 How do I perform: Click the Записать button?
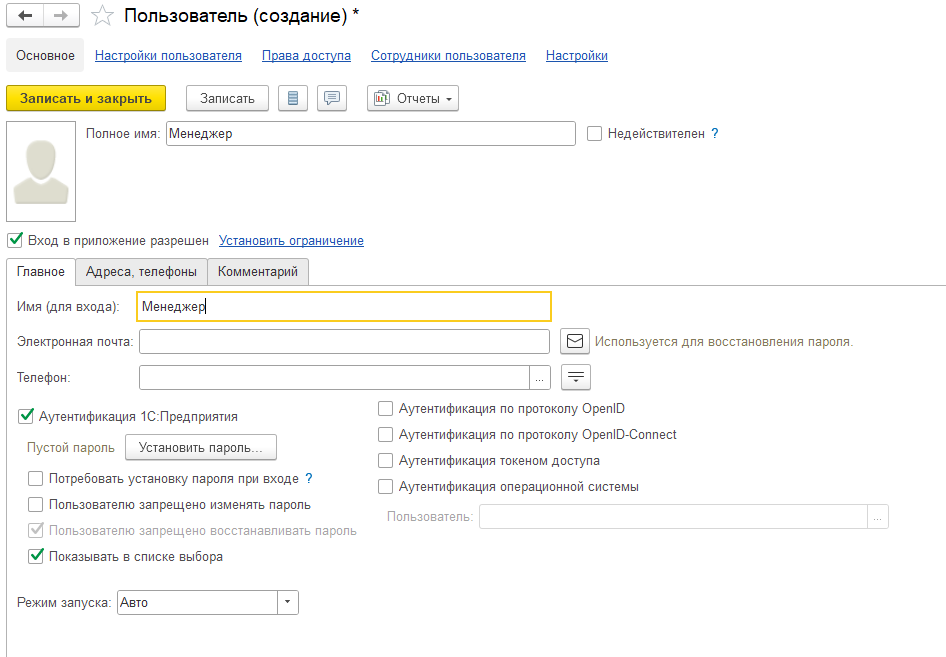(227, 98)
